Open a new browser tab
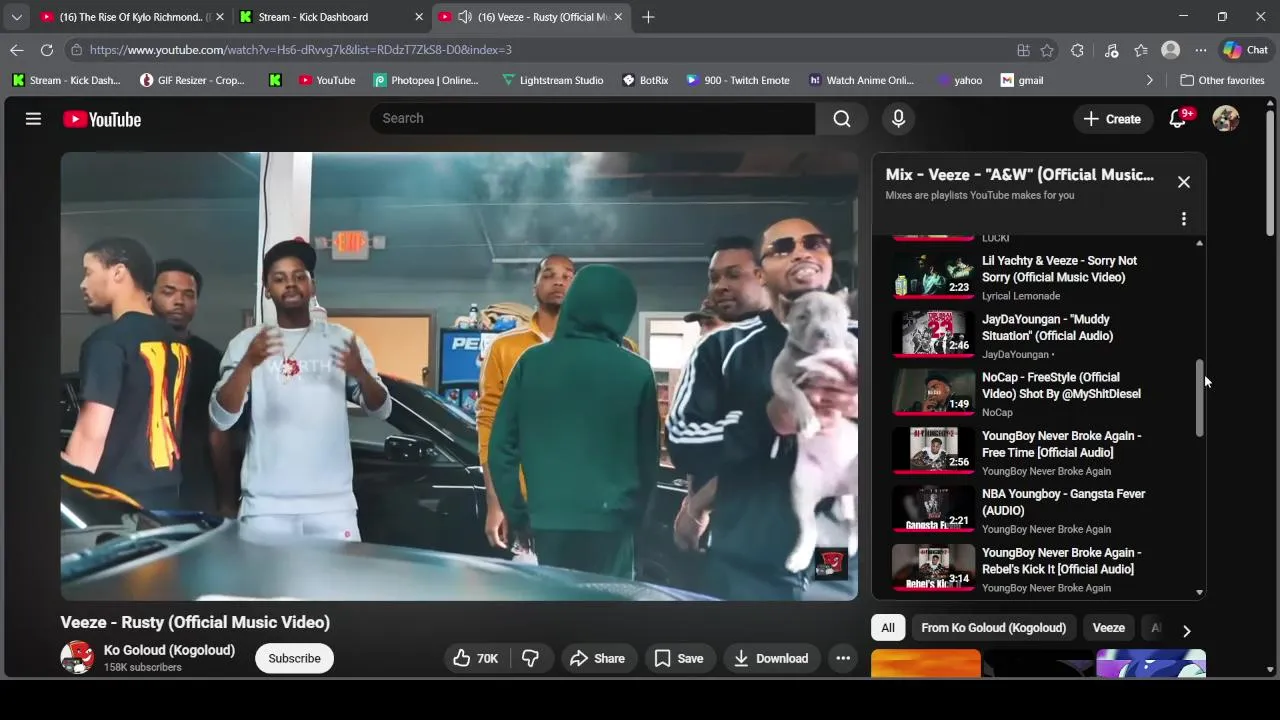The height and width of the screenshot is (720, 1280). point(648,17)
